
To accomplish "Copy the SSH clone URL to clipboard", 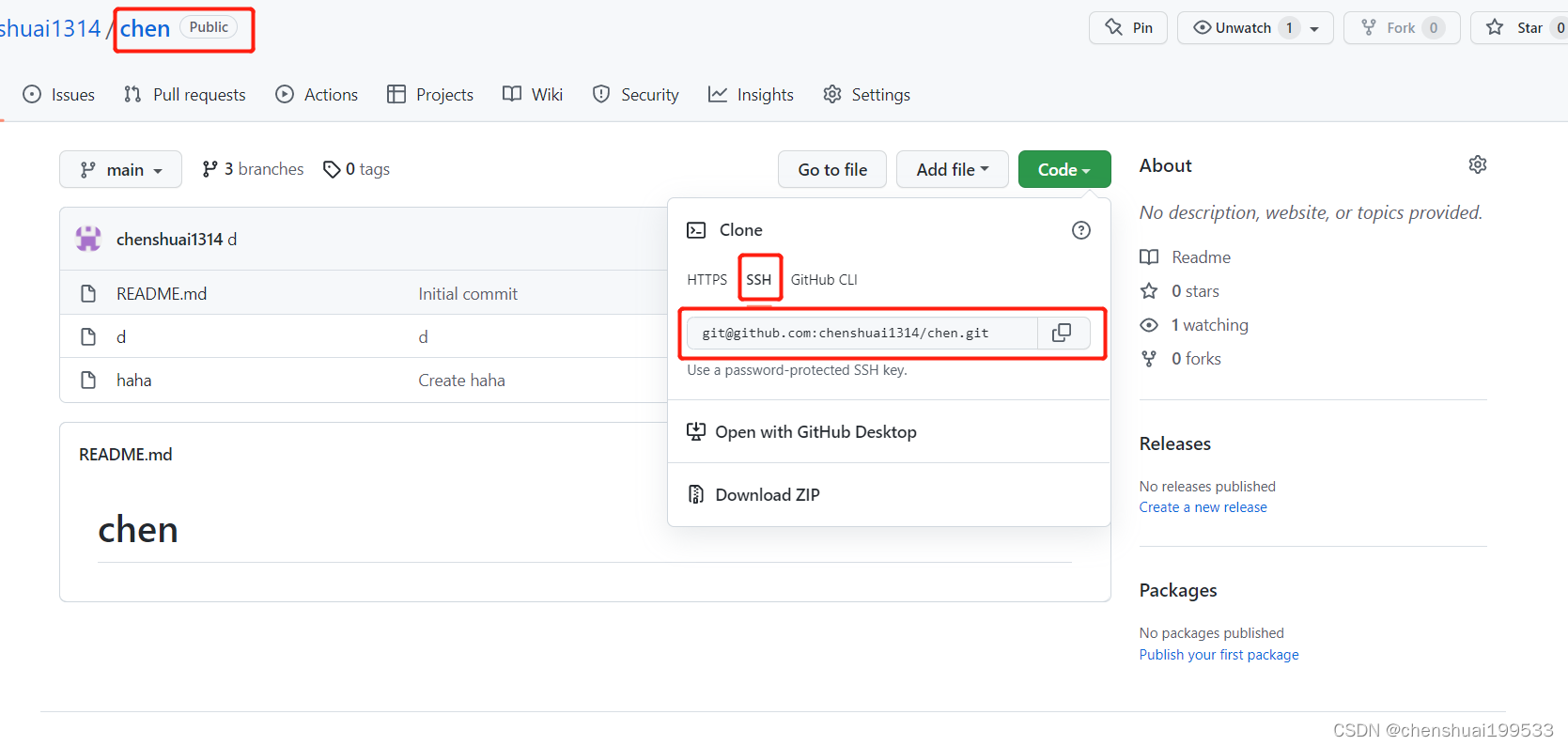I will point(1063,333).
